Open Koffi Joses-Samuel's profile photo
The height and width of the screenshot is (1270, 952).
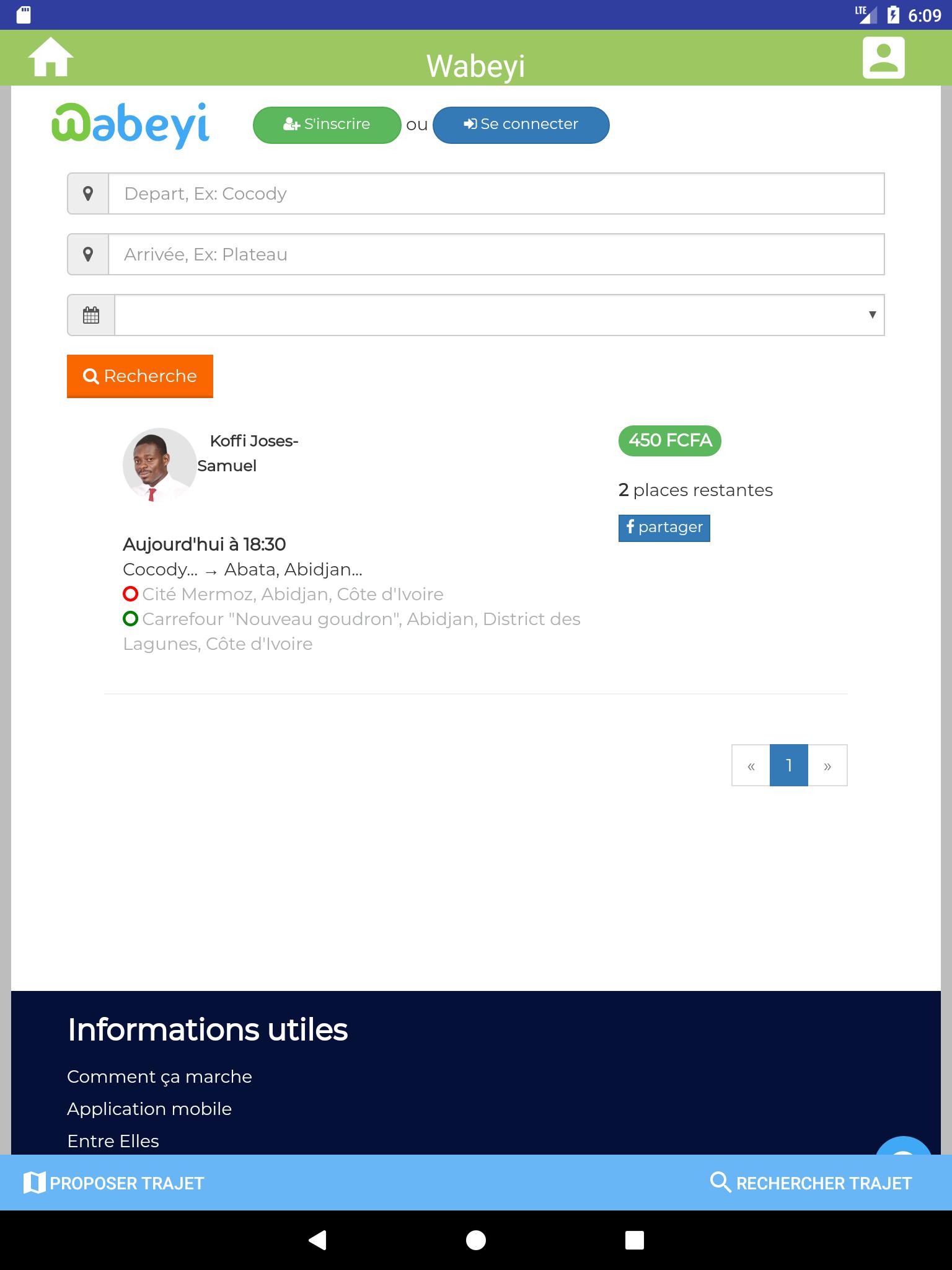tap(160, 465)
